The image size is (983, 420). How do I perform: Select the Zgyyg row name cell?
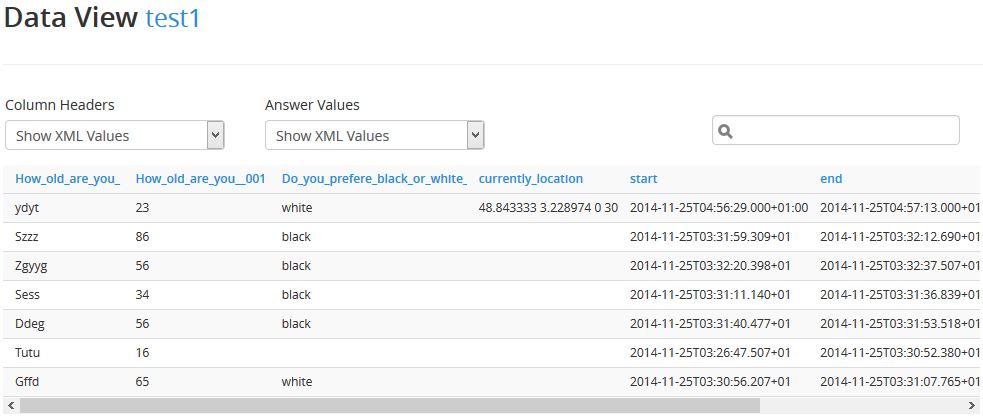[31, 266]
